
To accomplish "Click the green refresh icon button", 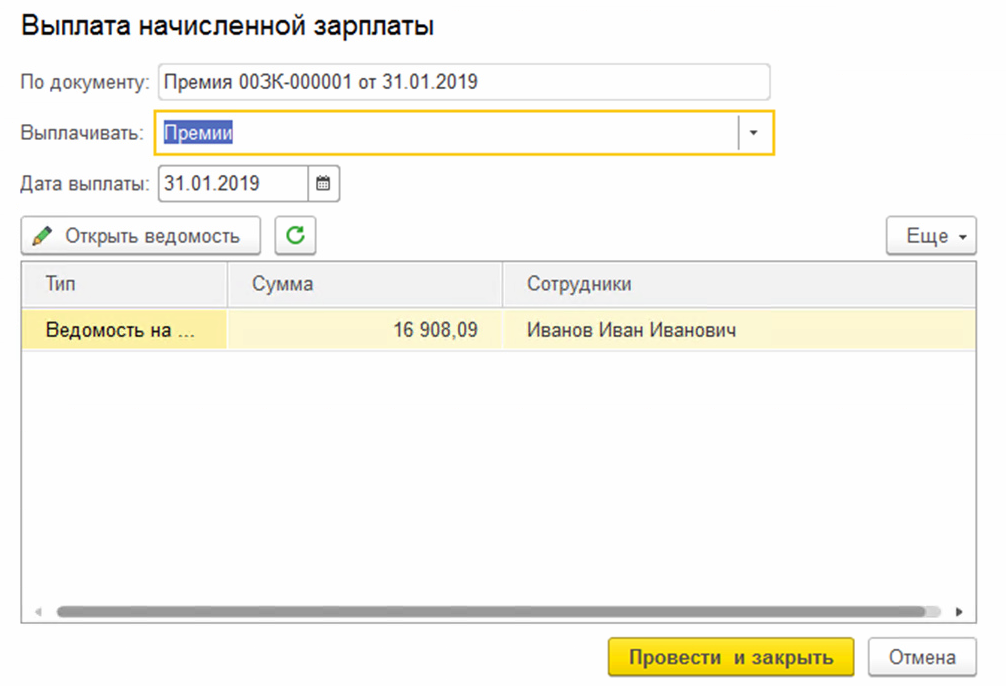I will tap(295, 236).
